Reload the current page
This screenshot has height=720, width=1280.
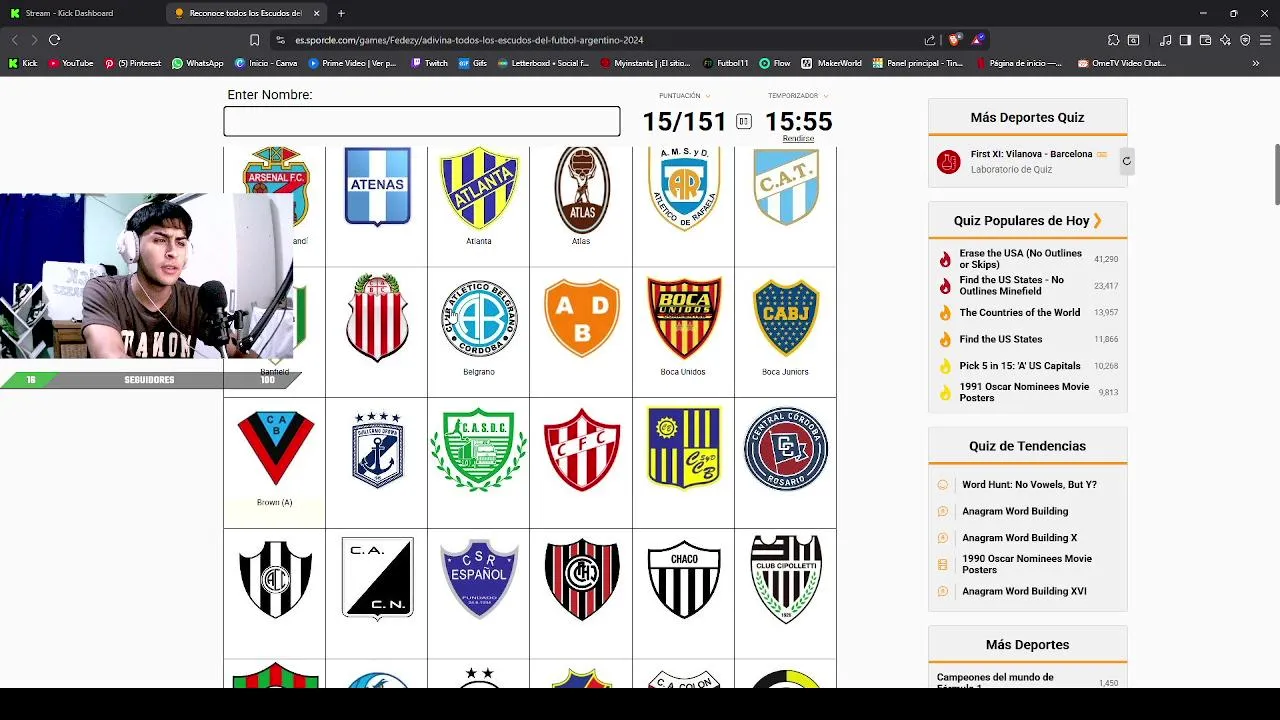(54, 40)
